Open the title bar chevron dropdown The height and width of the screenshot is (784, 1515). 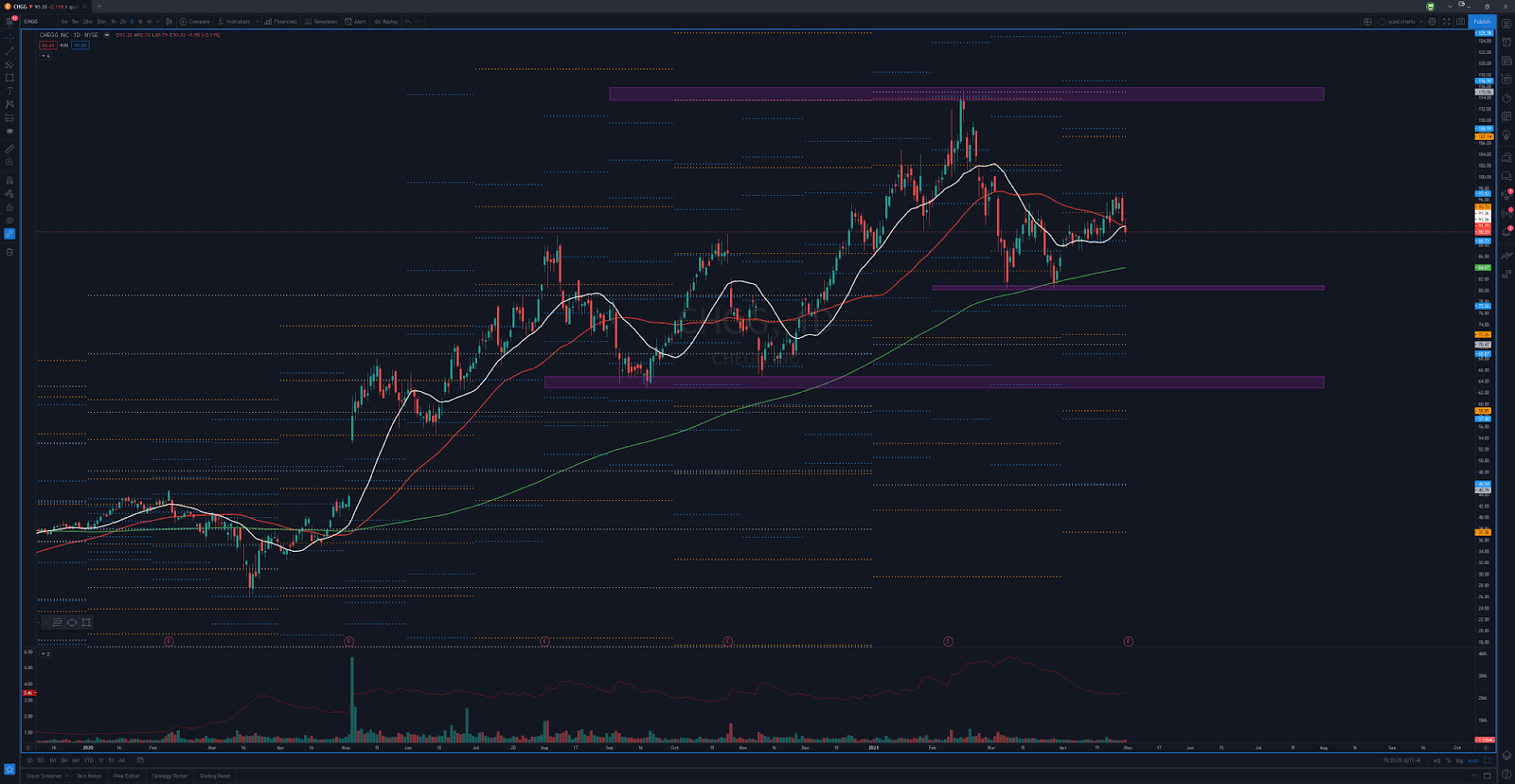(1450, 6)
